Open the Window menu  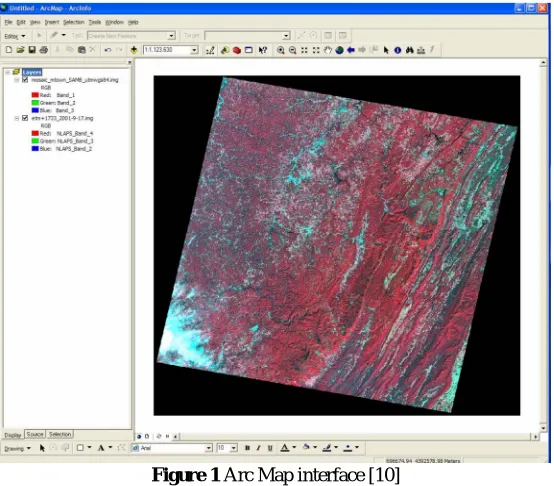[x=114, y=22]
